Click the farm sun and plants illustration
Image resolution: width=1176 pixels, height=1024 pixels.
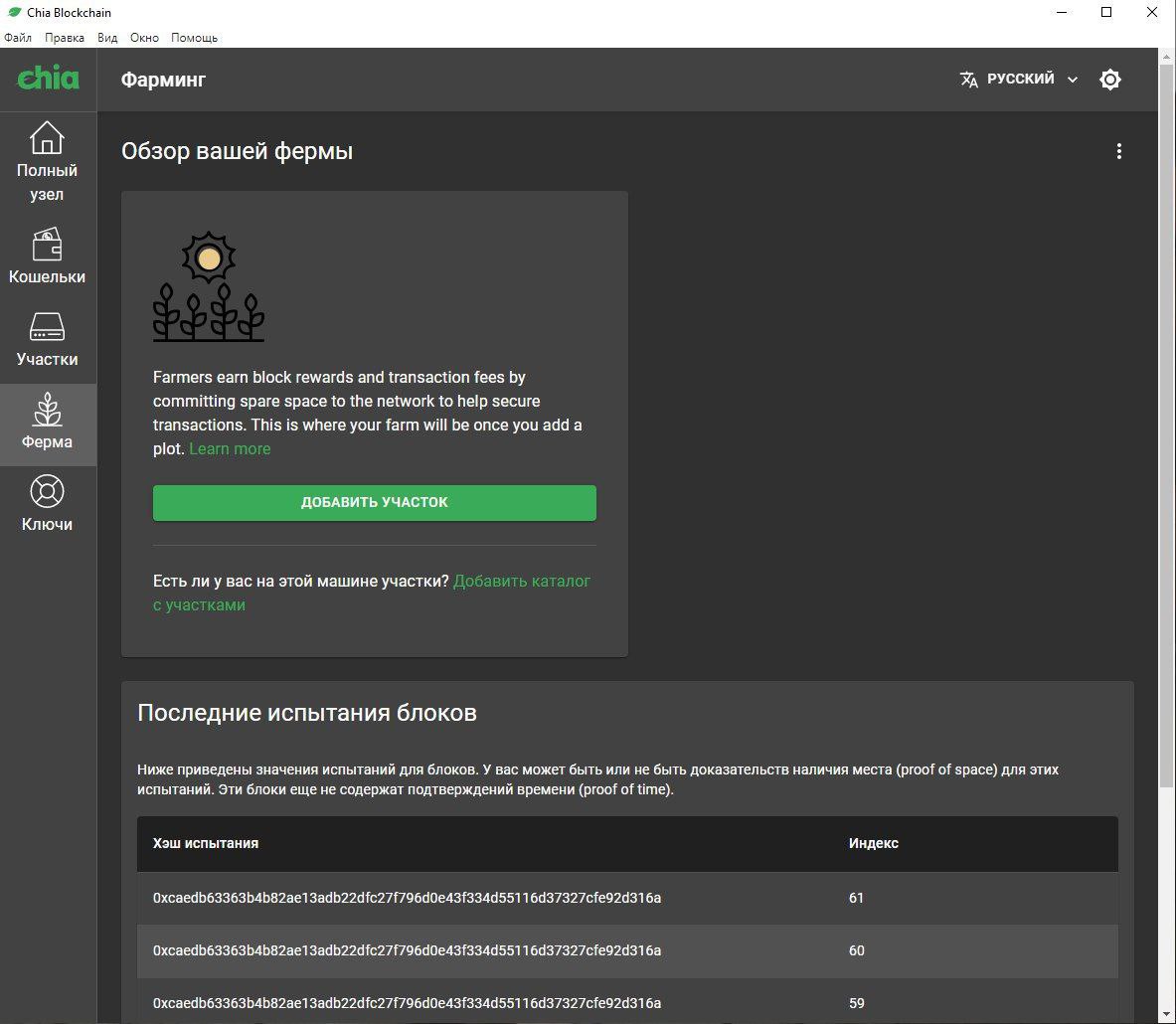pyautogui.click(x=209, y=285)
